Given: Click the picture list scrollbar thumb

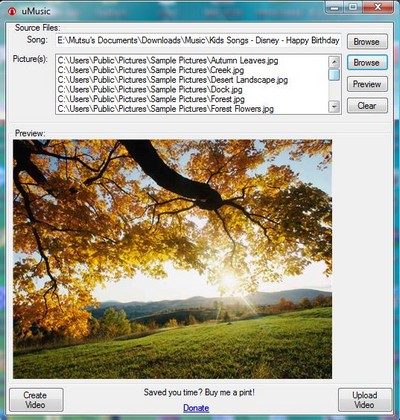Looking at the screenshot, I should click(x=334, y=75).
